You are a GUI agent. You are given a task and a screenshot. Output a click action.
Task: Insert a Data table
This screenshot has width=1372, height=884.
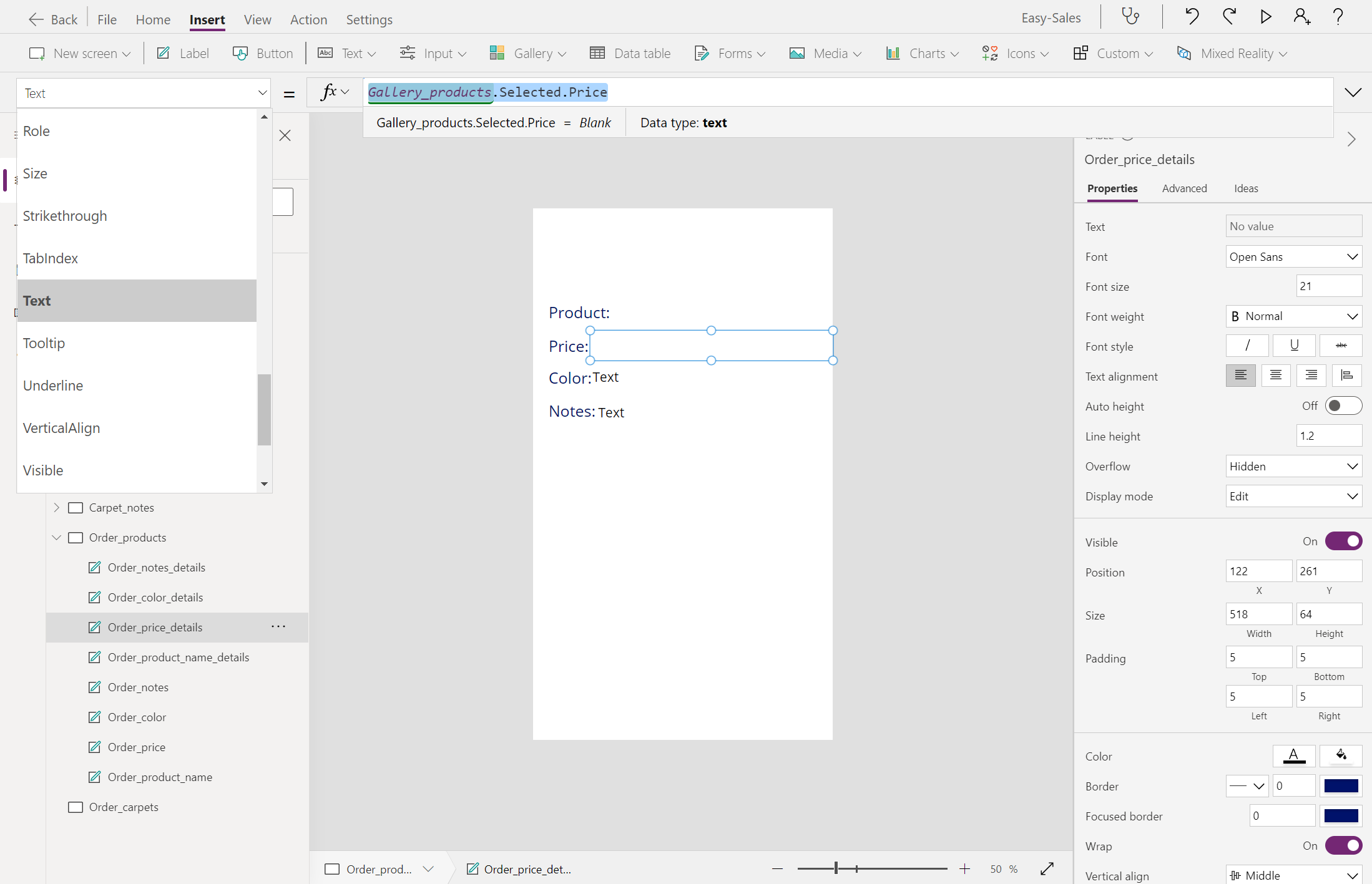(630, 54)
